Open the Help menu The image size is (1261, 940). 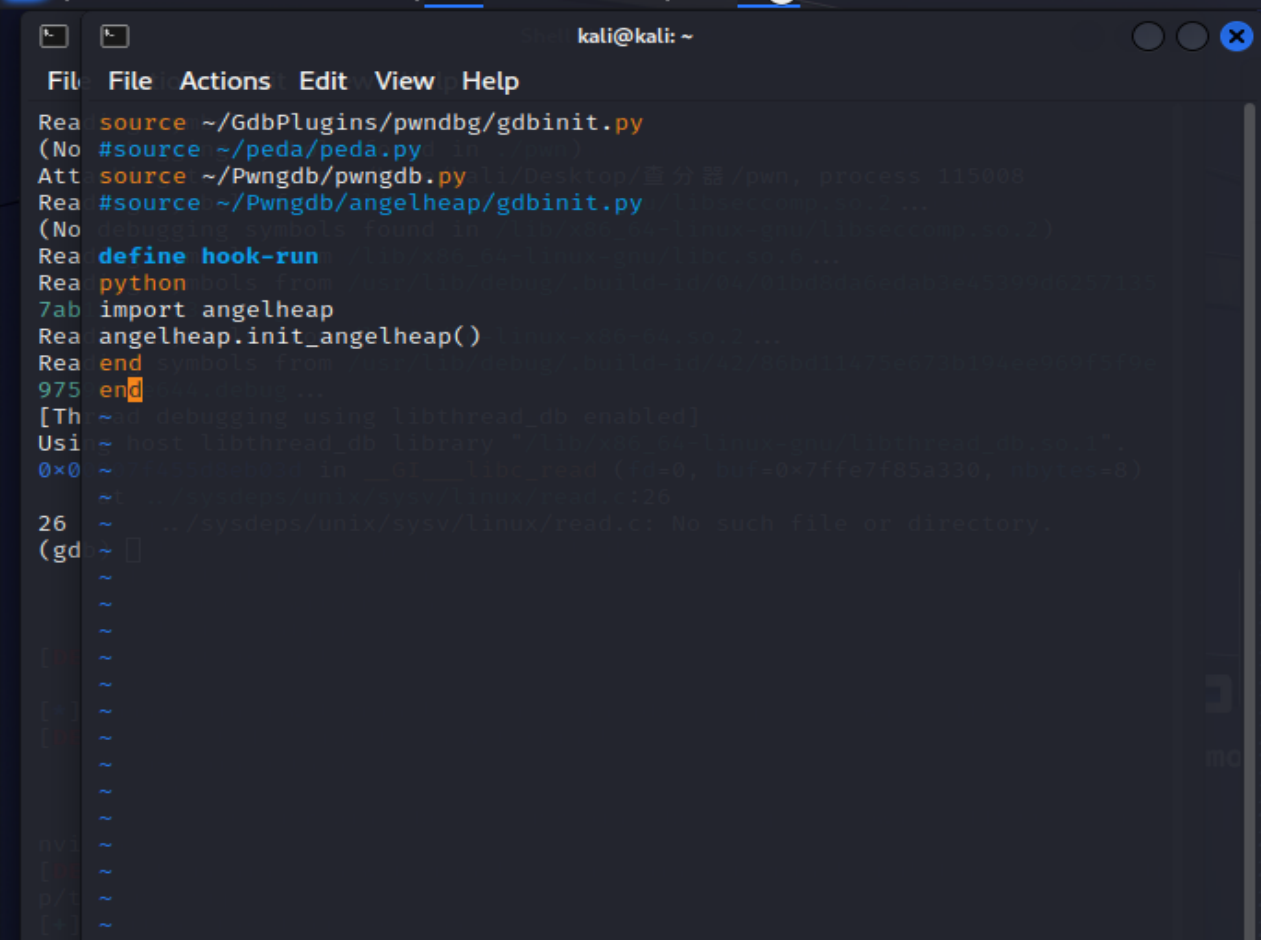point(490,81)
